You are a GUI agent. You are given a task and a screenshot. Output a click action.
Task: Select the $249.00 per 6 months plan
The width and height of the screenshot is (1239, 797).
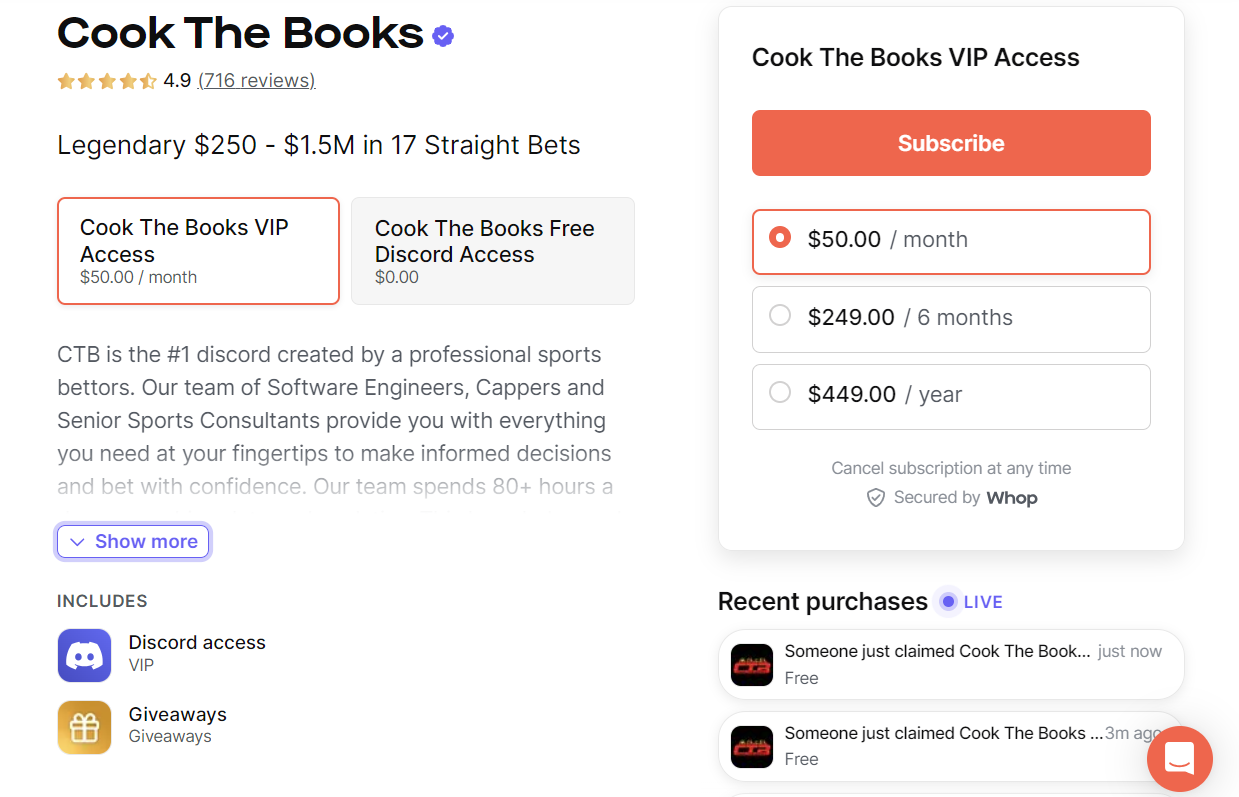pos(780,317)
